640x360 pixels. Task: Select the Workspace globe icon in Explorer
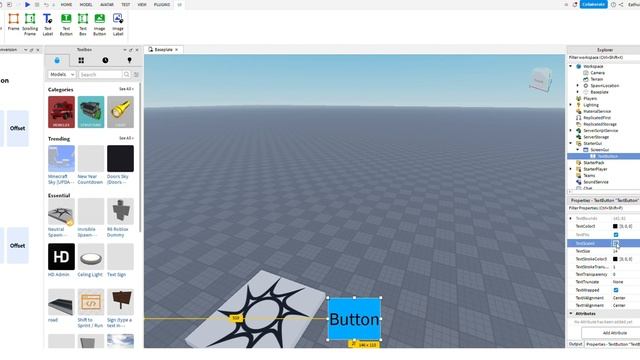coord(578,66)
